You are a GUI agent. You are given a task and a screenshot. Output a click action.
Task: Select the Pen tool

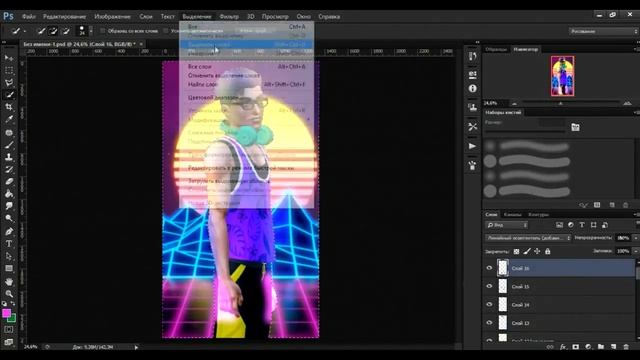coord(9,231)
